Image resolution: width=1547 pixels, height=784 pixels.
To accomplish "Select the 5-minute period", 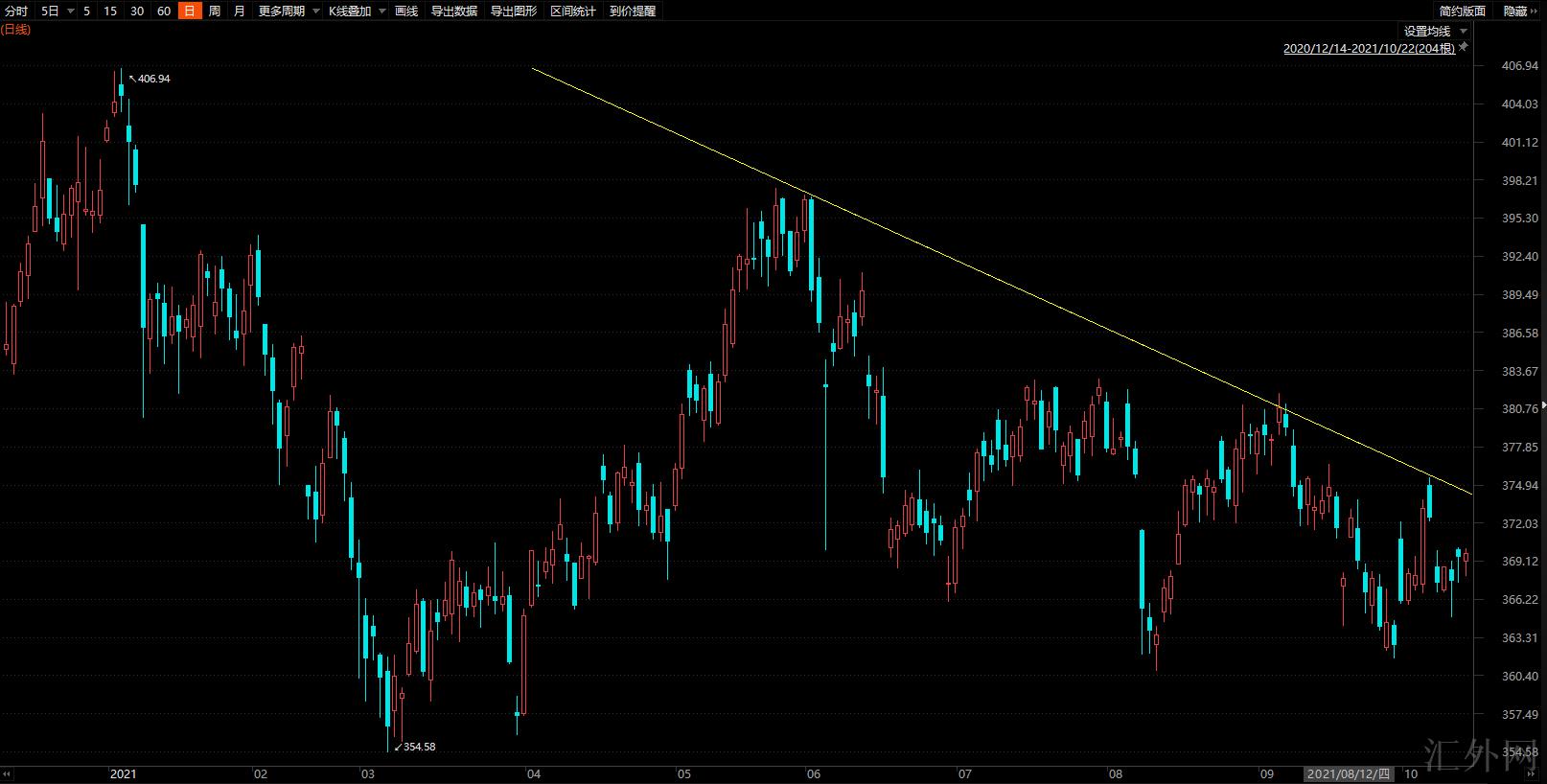I will [x=87, y=11].
